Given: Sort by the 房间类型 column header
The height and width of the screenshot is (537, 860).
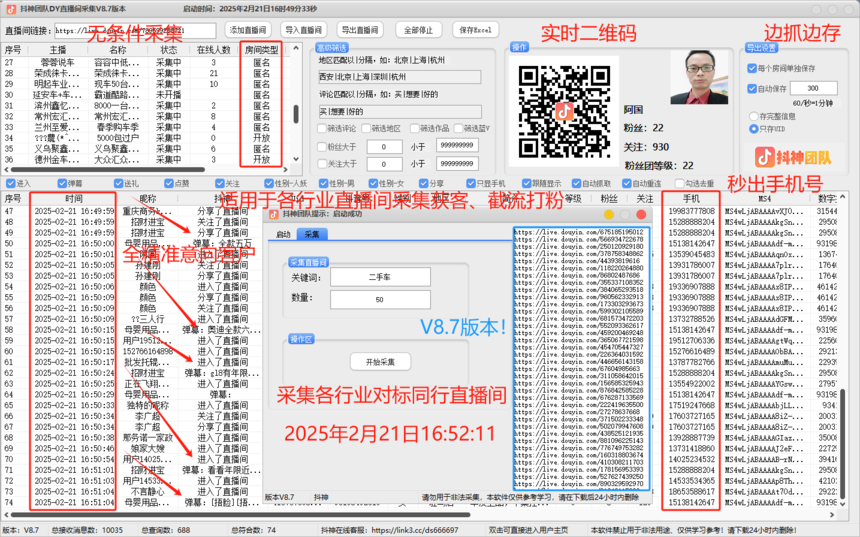Looking at the screenshot, I should (x=261, y=50).
